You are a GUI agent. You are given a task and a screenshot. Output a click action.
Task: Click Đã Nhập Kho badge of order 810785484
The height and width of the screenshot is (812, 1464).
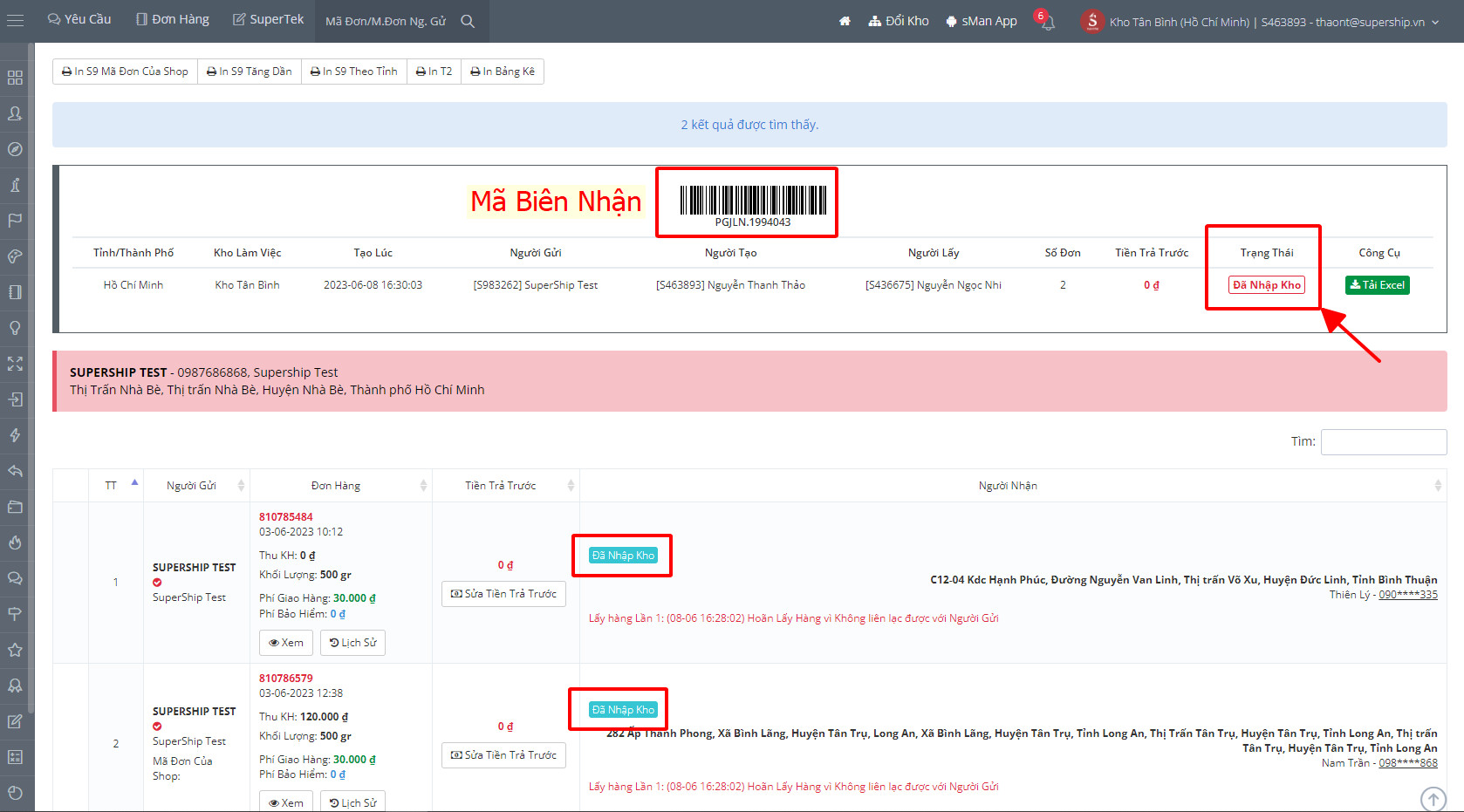[623, 556]
